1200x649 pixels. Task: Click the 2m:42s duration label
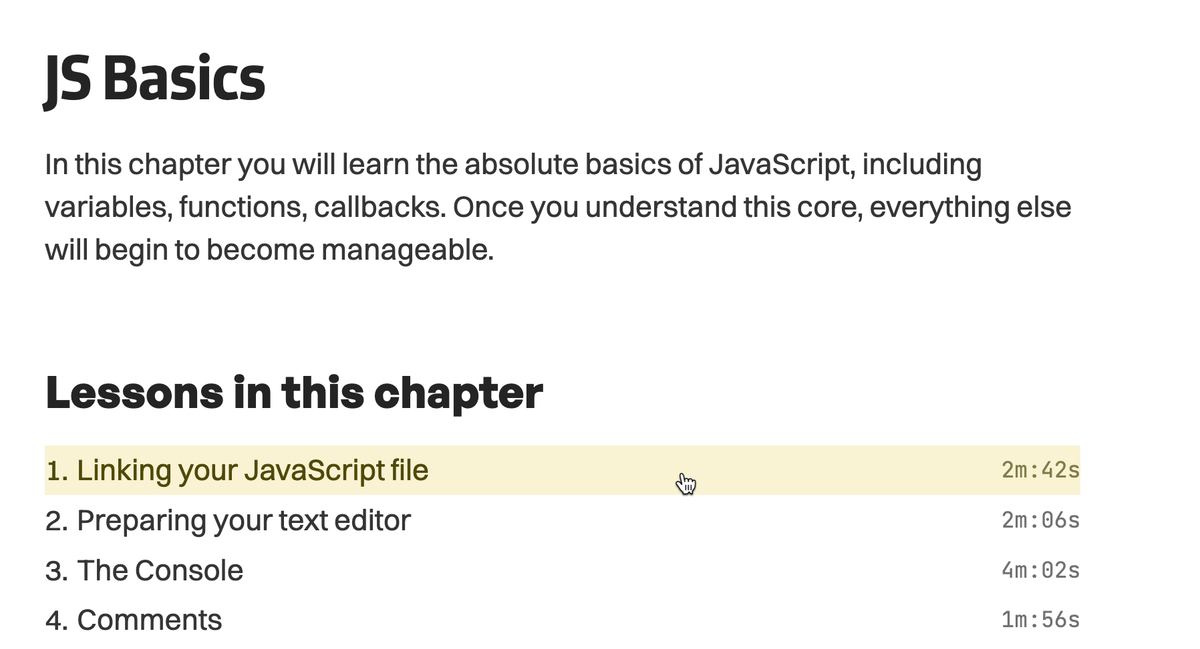click(x=1040, y=470)
